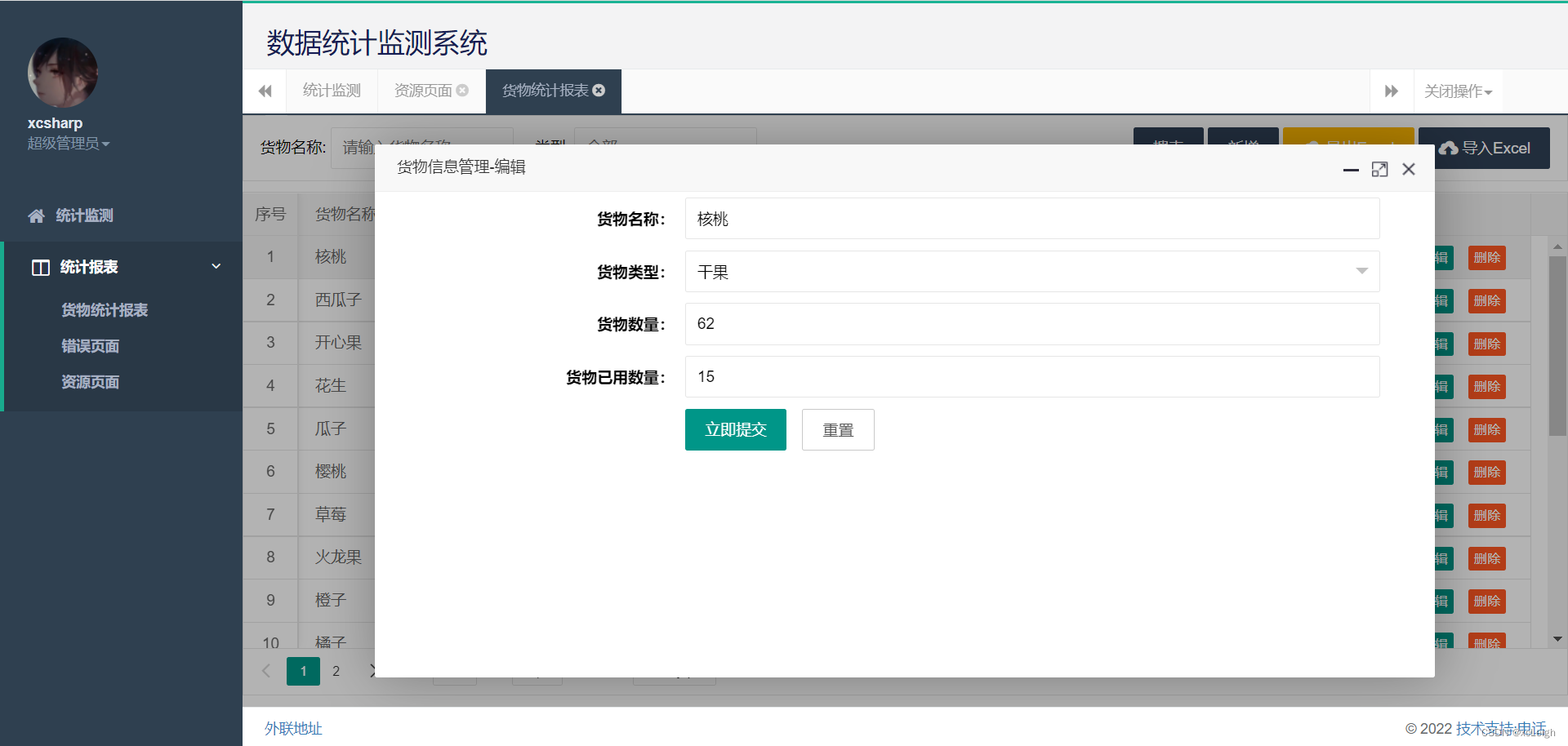Maximize the 货物信息管理-编辑 dialog

pyautogui.click(x=1379, y=169)
